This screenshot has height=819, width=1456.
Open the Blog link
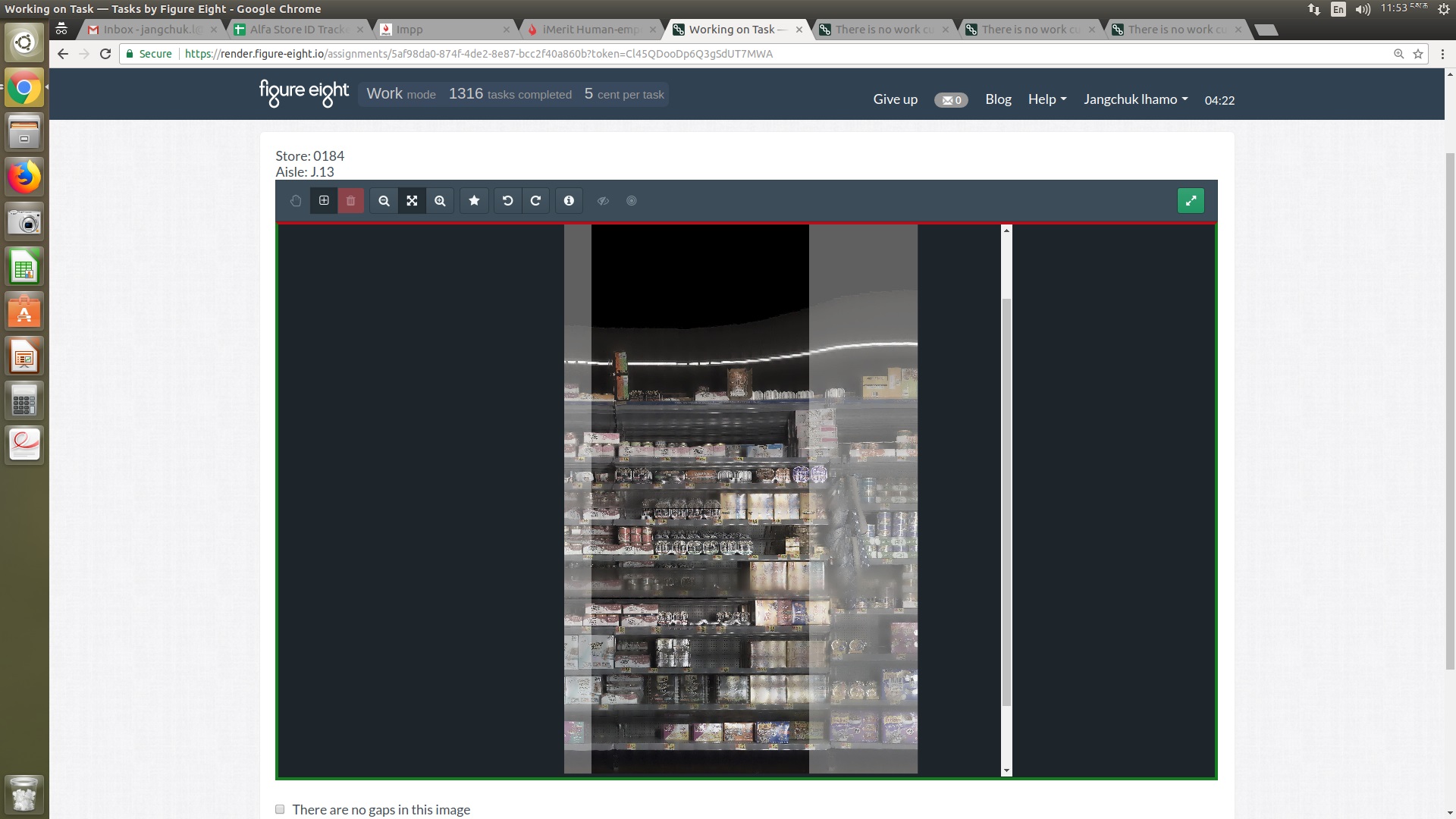(998, 99)
